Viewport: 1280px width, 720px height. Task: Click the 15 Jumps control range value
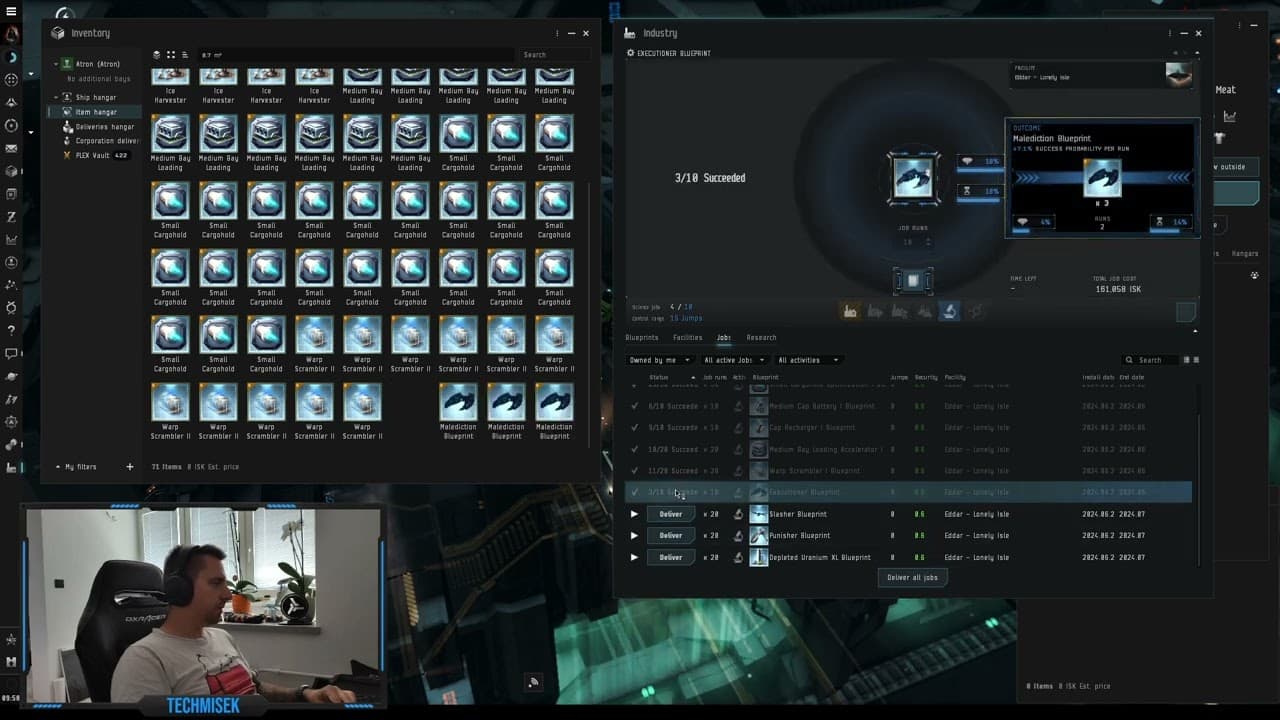tap(685, 318)
